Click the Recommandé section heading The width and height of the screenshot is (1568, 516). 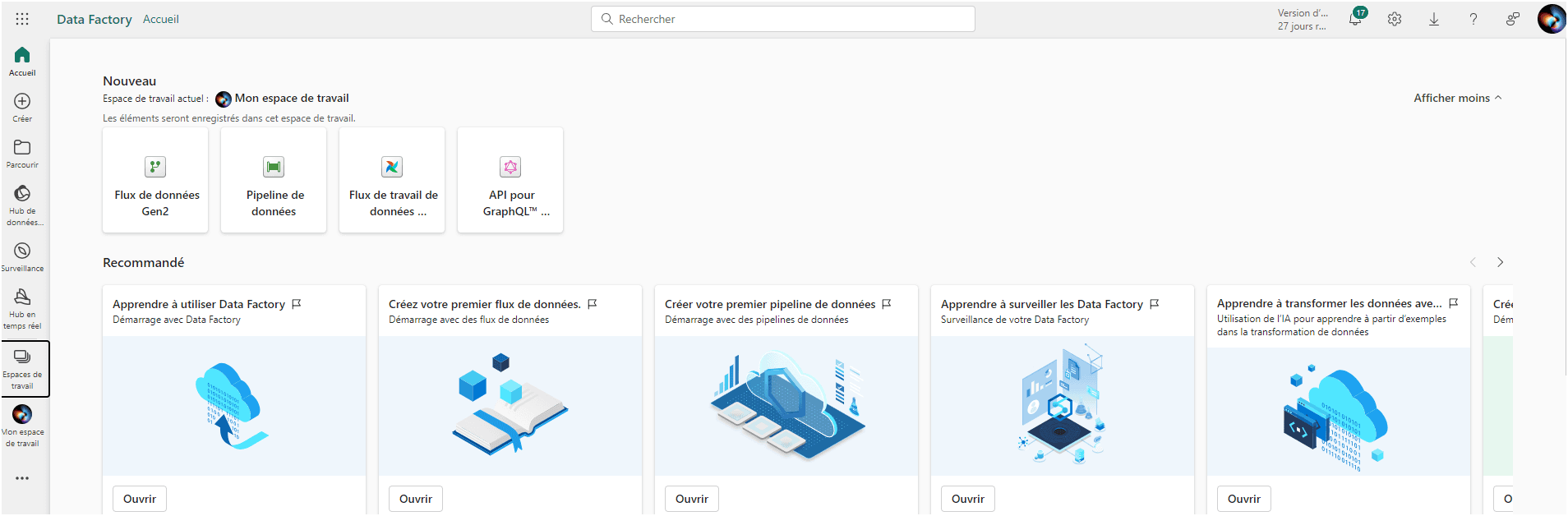143,262
